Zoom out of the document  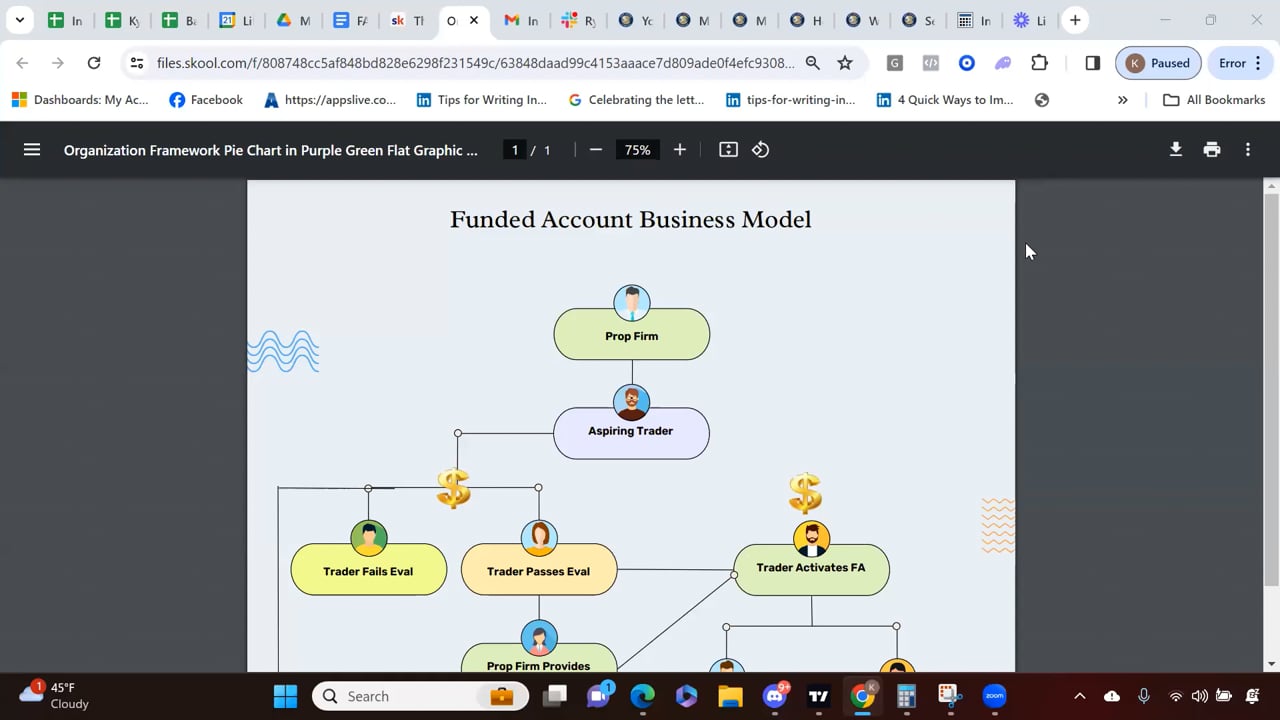point(596,149)
